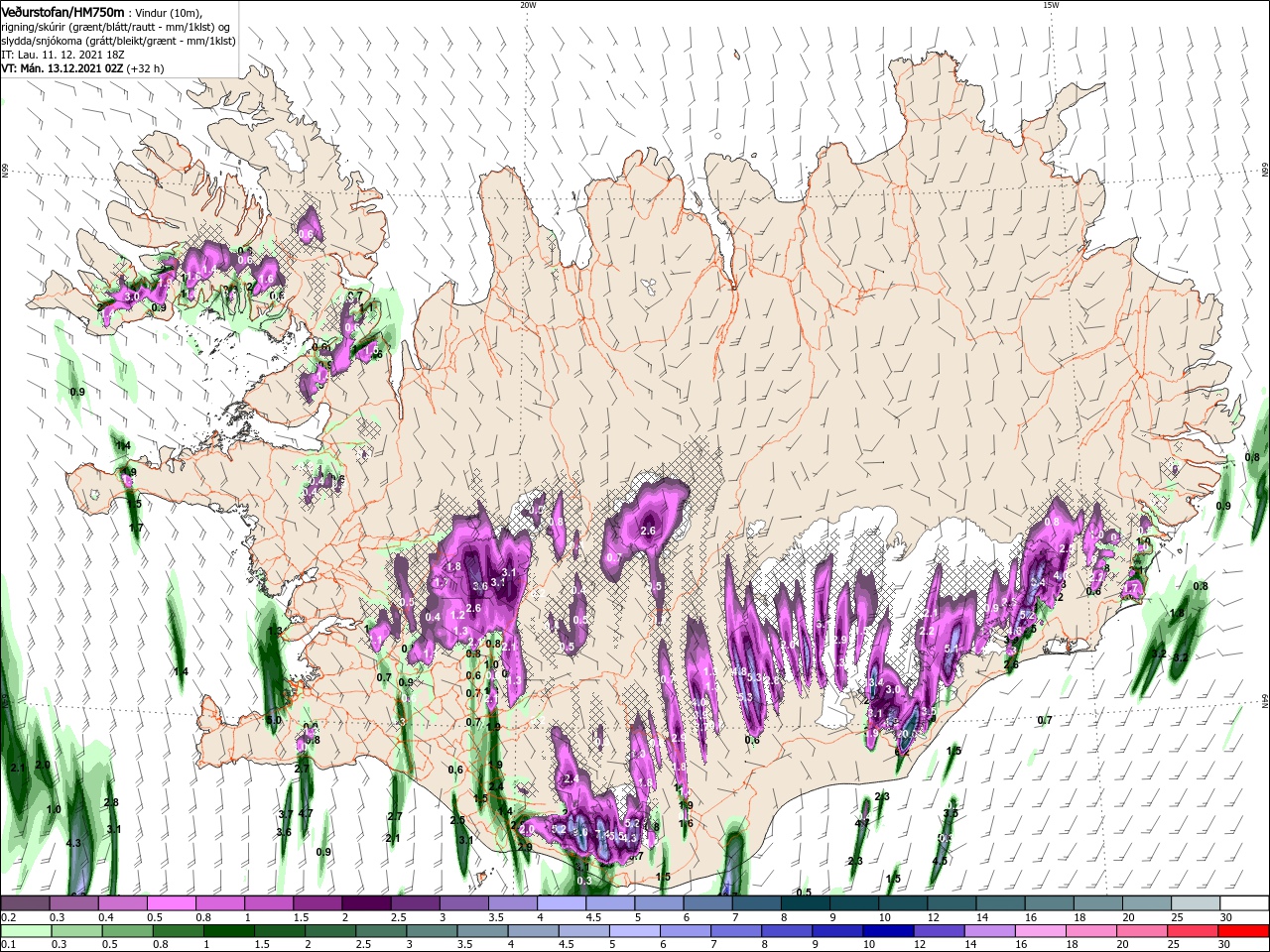Click the bright pink 0.5 swatch in upper legend

click(172, 903)
